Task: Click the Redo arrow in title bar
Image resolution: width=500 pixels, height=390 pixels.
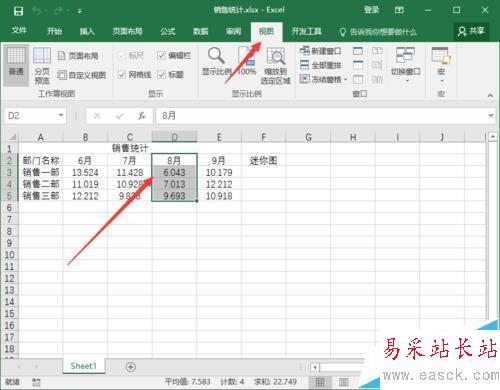Action: click(58, 11)
